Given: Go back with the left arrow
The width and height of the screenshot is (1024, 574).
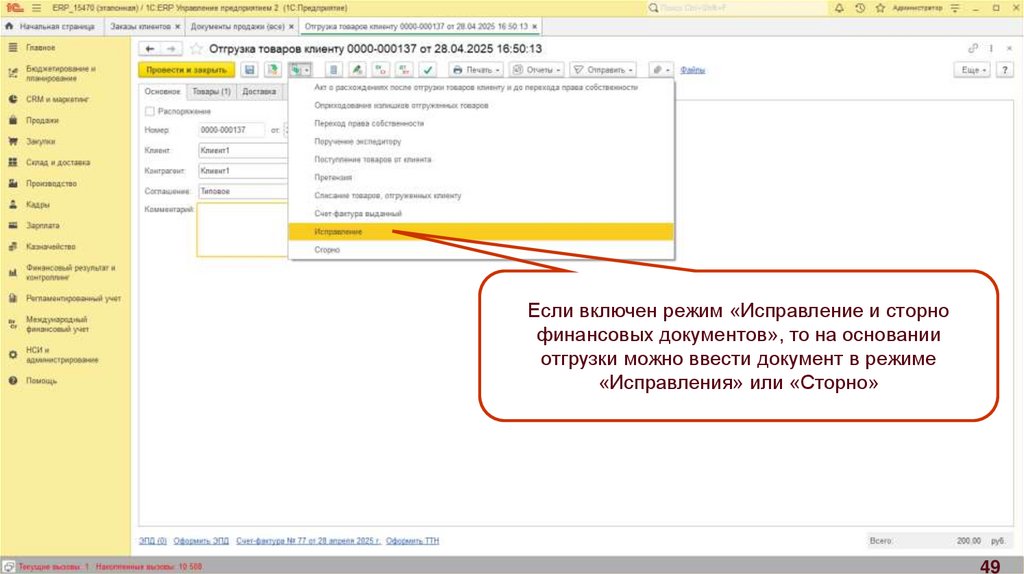Looking at the screenshot, I should pos(150,49).
